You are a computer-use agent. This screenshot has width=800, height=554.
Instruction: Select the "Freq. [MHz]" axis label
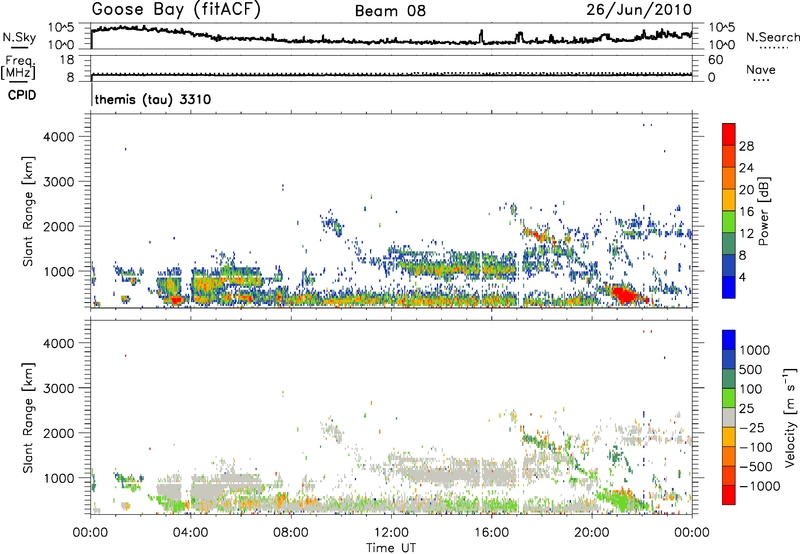(20, 67)
